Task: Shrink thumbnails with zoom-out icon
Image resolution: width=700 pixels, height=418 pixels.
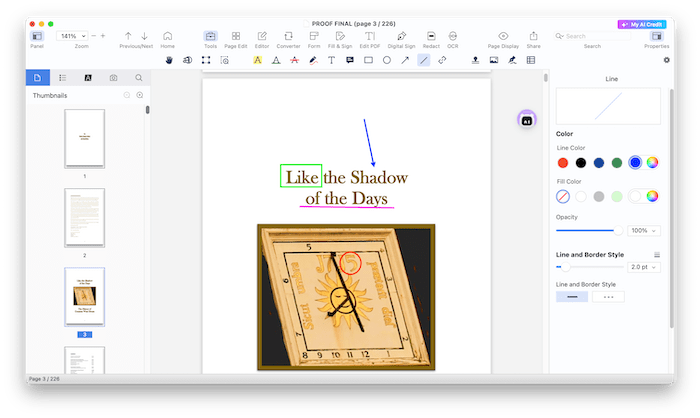Action: pos(127,95)
